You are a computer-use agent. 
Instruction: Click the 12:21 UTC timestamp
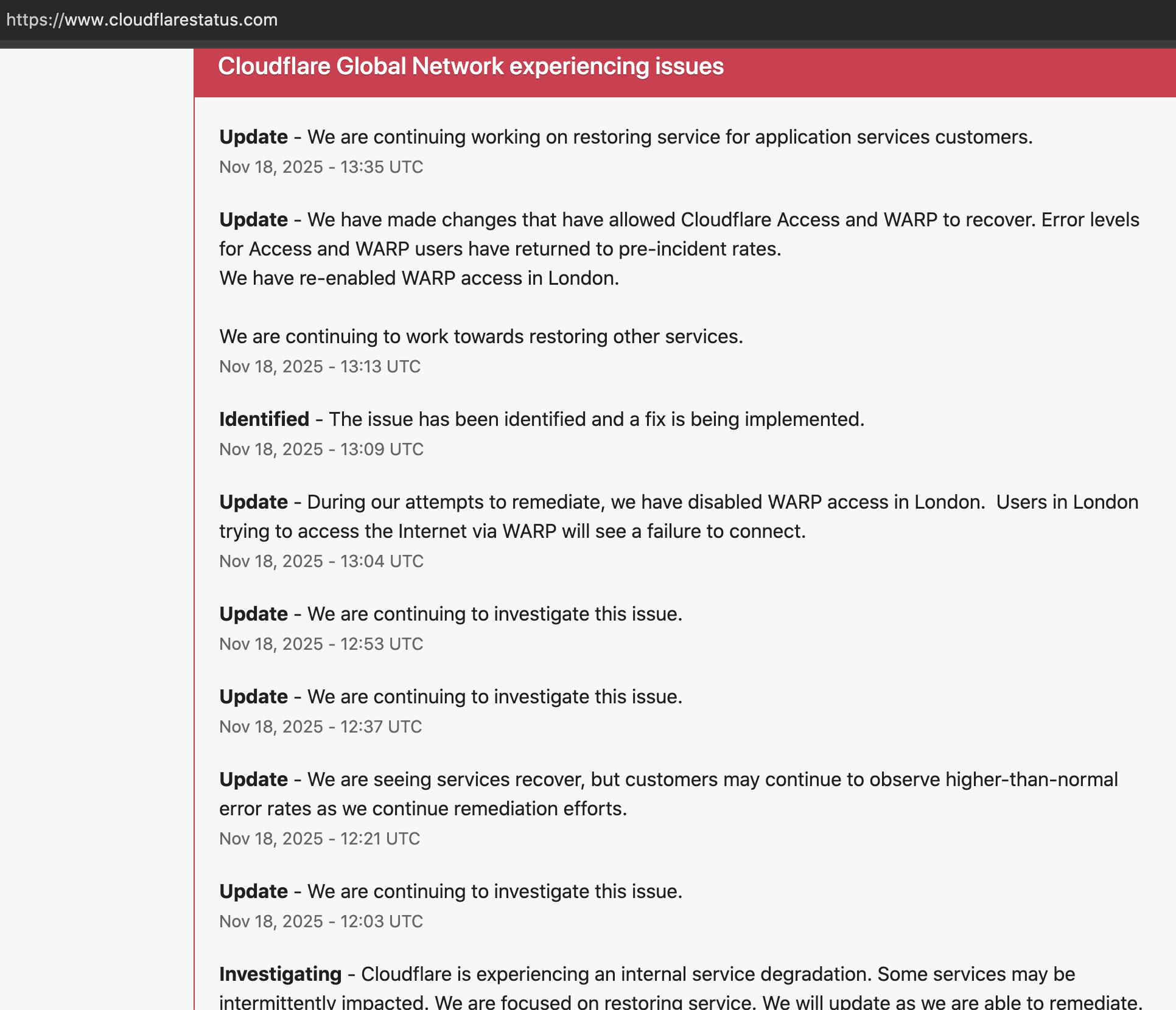click(320, 838)
